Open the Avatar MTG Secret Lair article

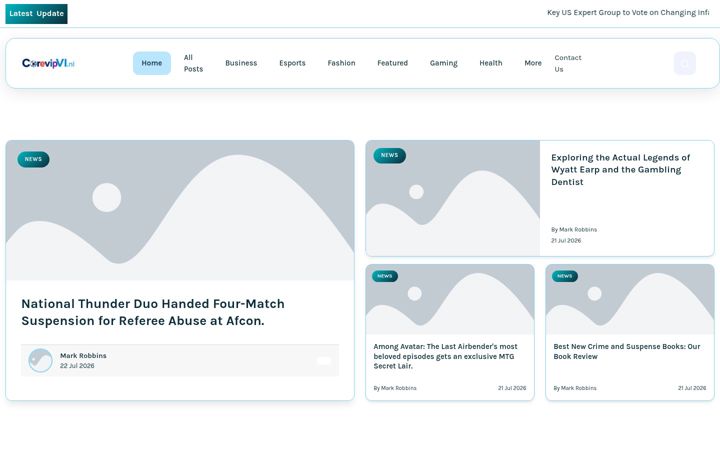point(445,356)
